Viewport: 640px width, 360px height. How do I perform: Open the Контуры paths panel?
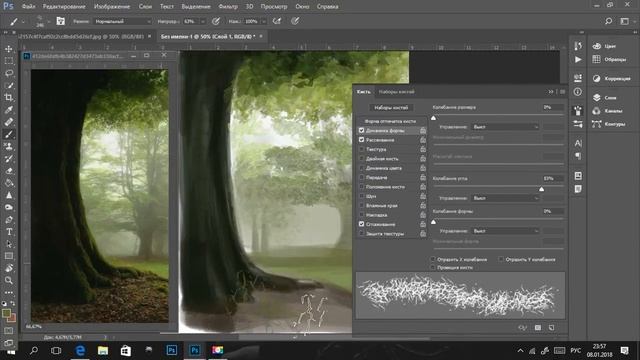[x=609, y=124]
